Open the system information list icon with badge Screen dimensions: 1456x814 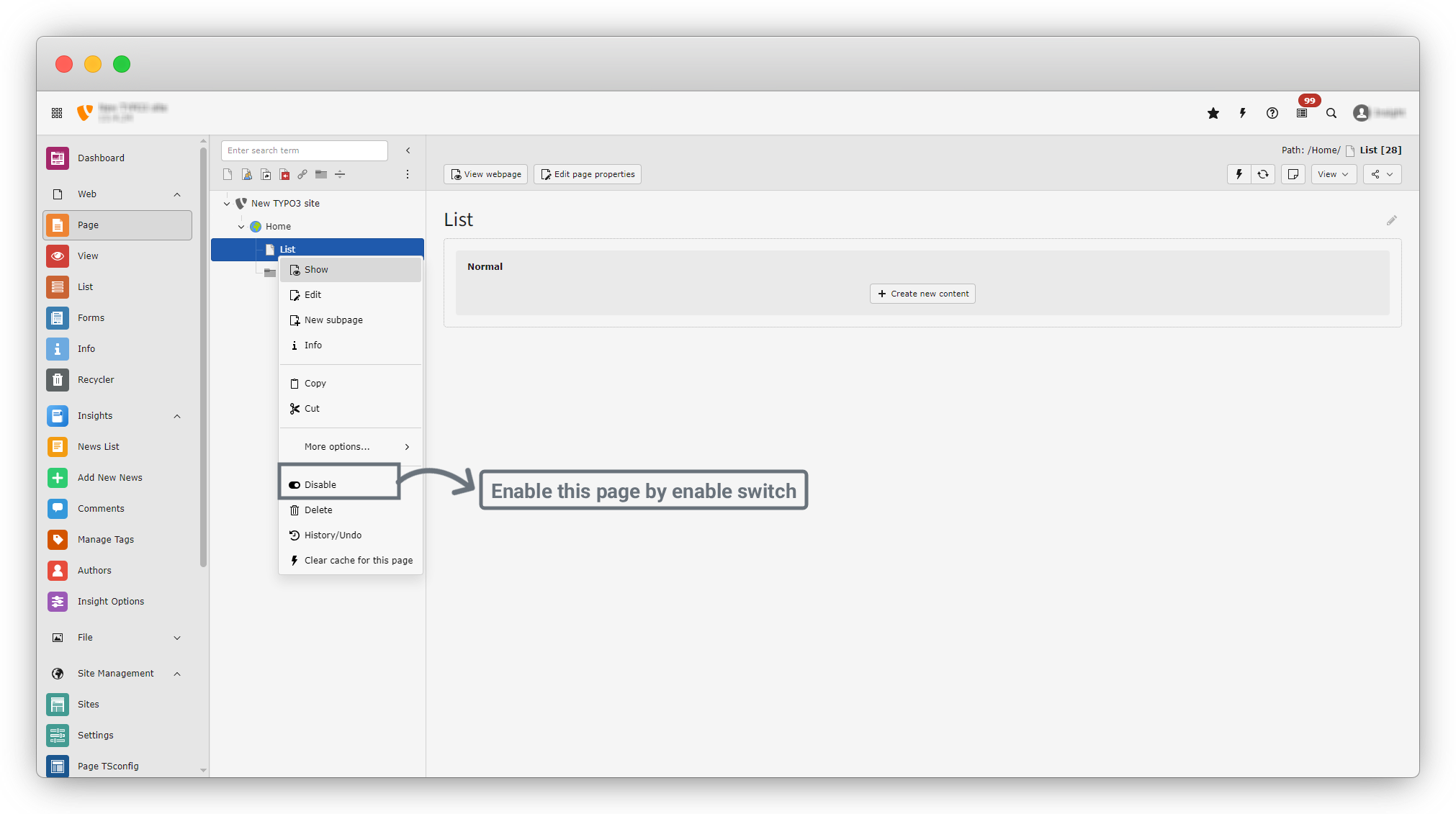pyautogui.click(x=1302, y=113)
